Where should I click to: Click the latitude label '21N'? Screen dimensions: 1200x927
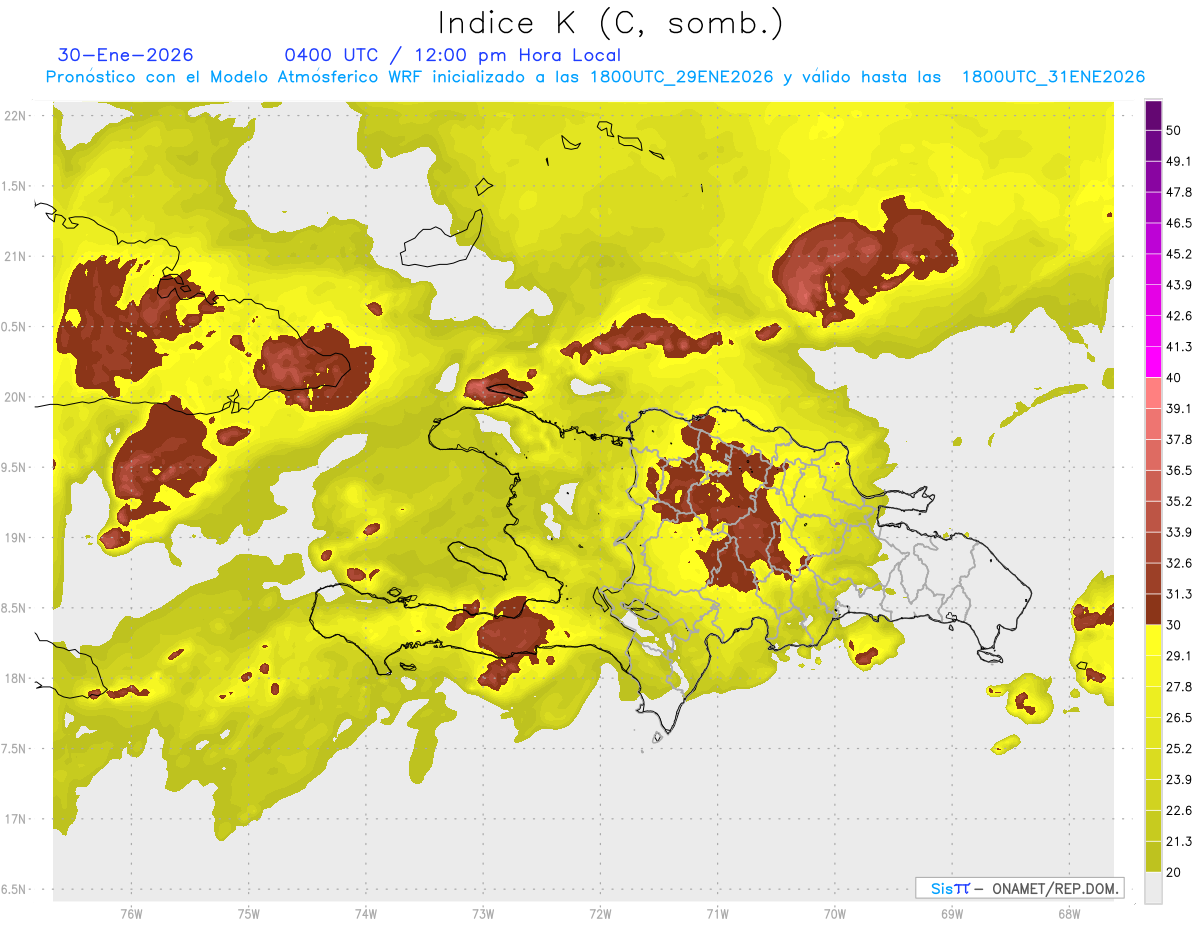coord(16,256)
